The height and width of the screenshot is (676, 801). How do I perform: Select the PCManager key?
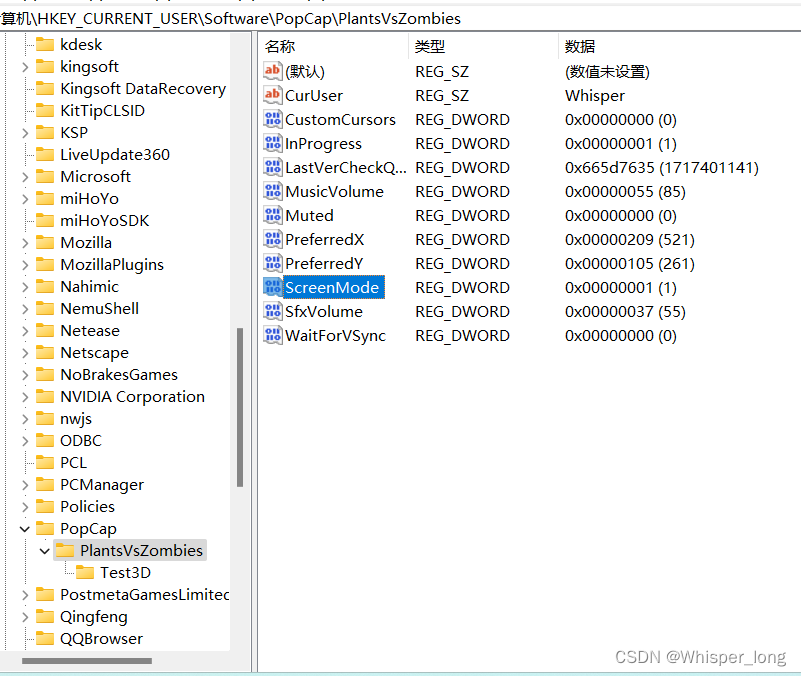click(x=102, y=484)
